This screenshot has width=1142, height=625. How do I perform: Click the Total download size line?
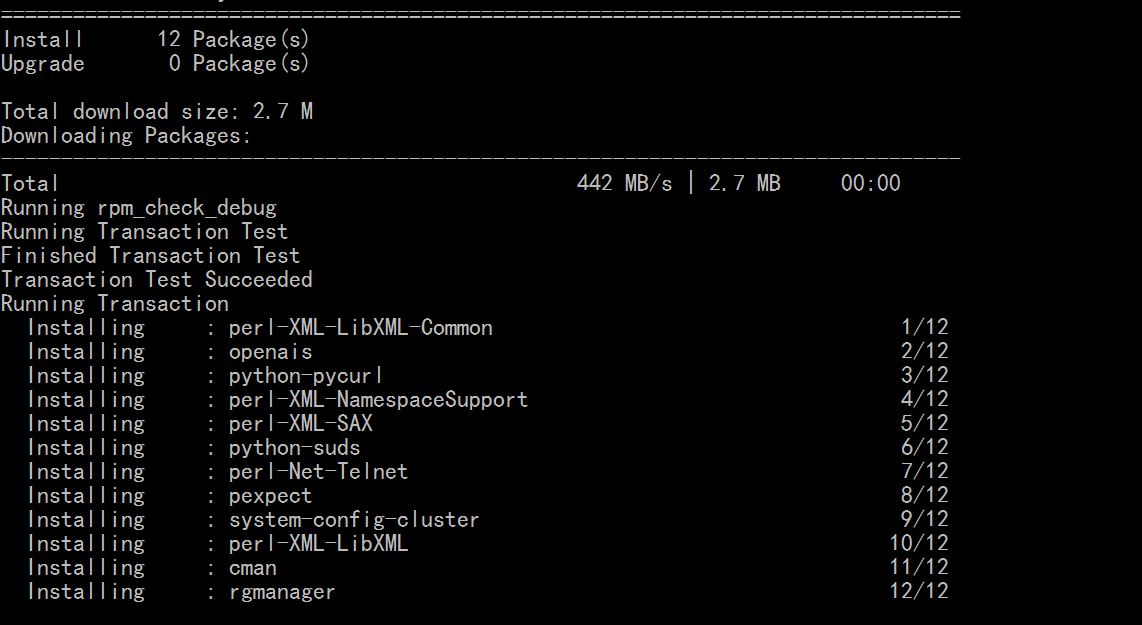[157, 111]
